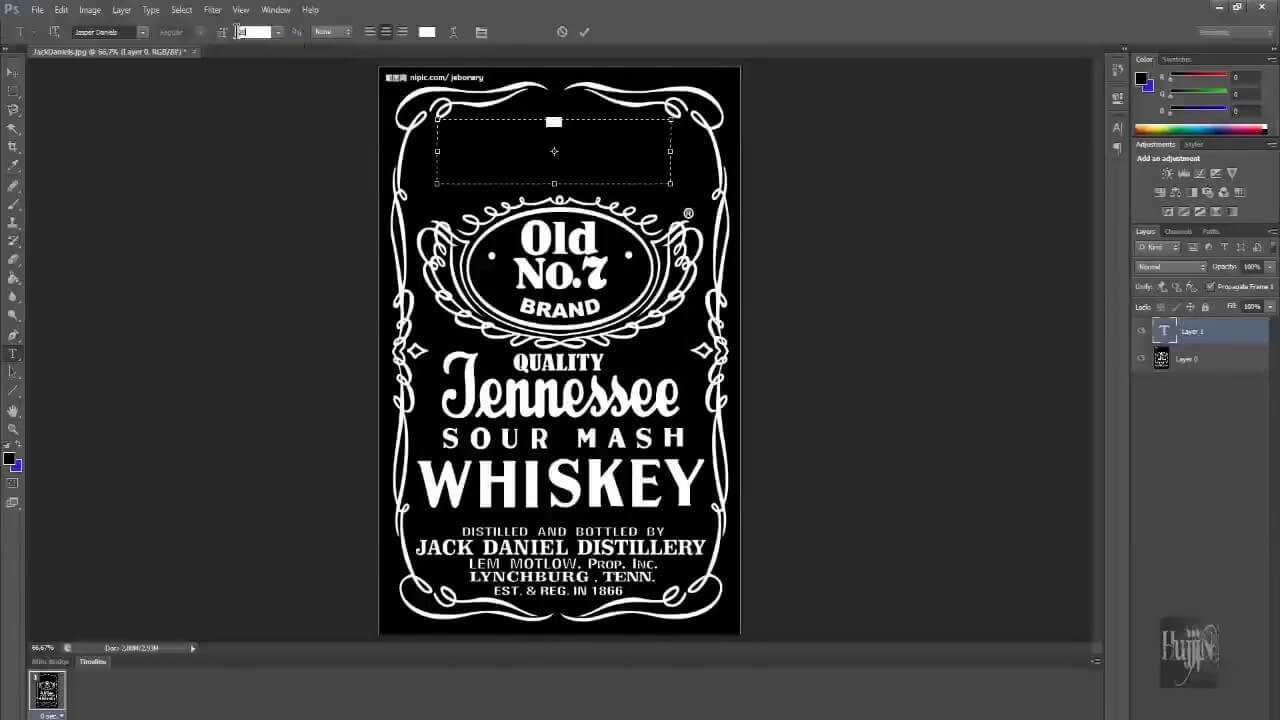Add a Levels adjustment
The height and width of the screenshot is (720, 1280).
1183,173
